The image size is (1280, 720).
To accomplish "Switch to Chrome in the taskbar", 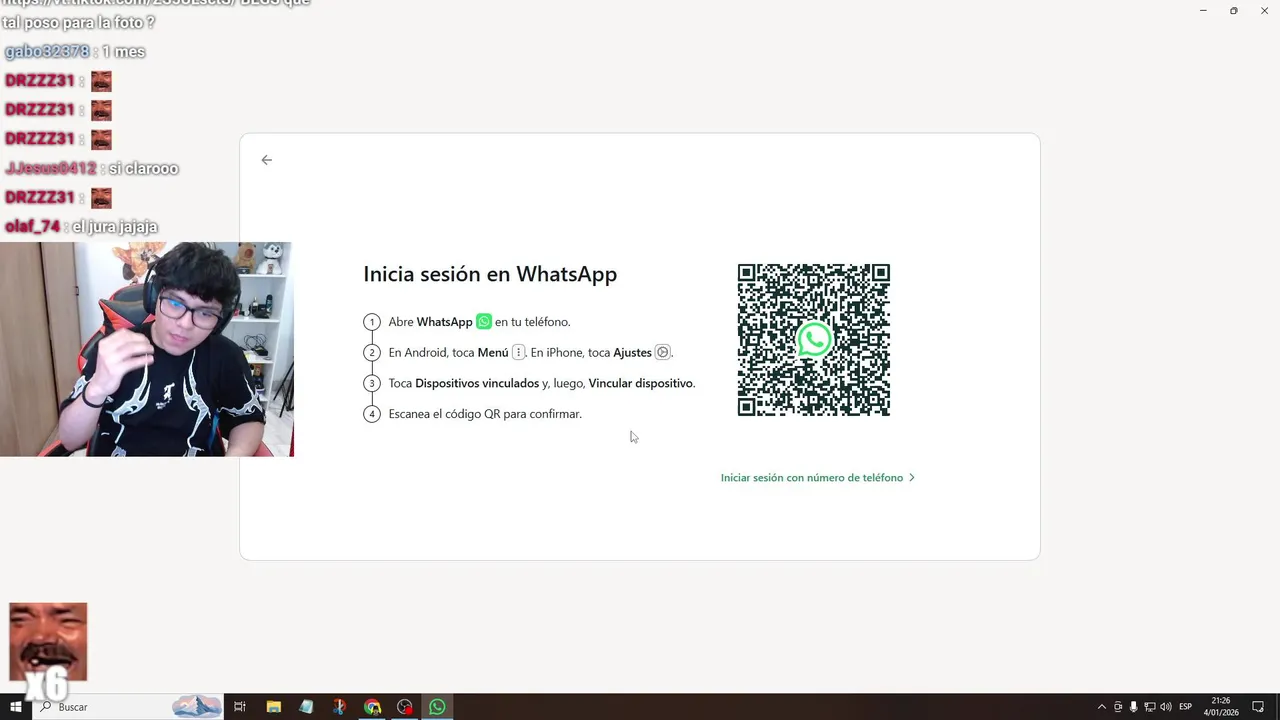I will [372, 707].
